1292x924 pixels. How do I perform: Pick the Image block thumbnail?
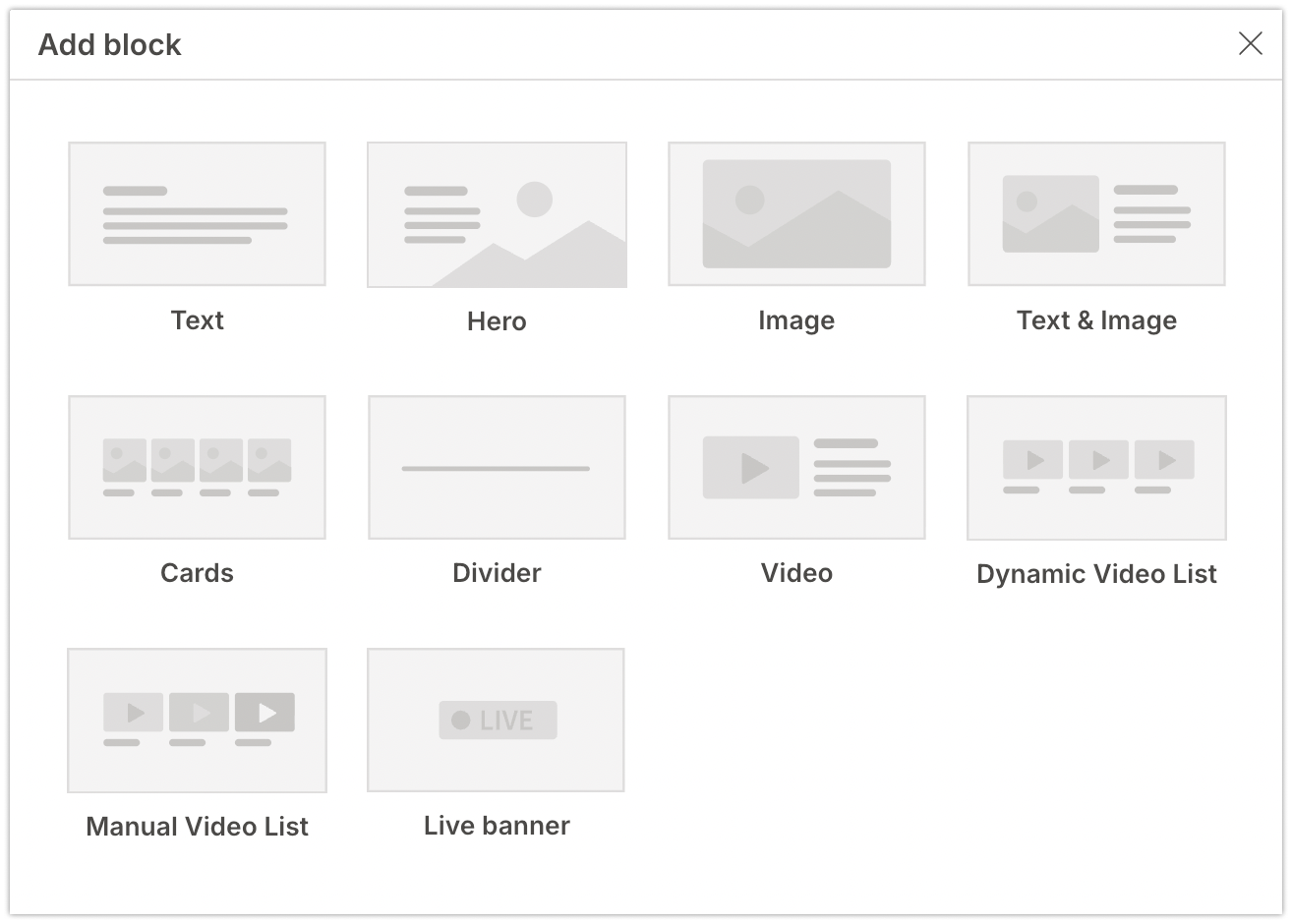(x=796, y=214)
